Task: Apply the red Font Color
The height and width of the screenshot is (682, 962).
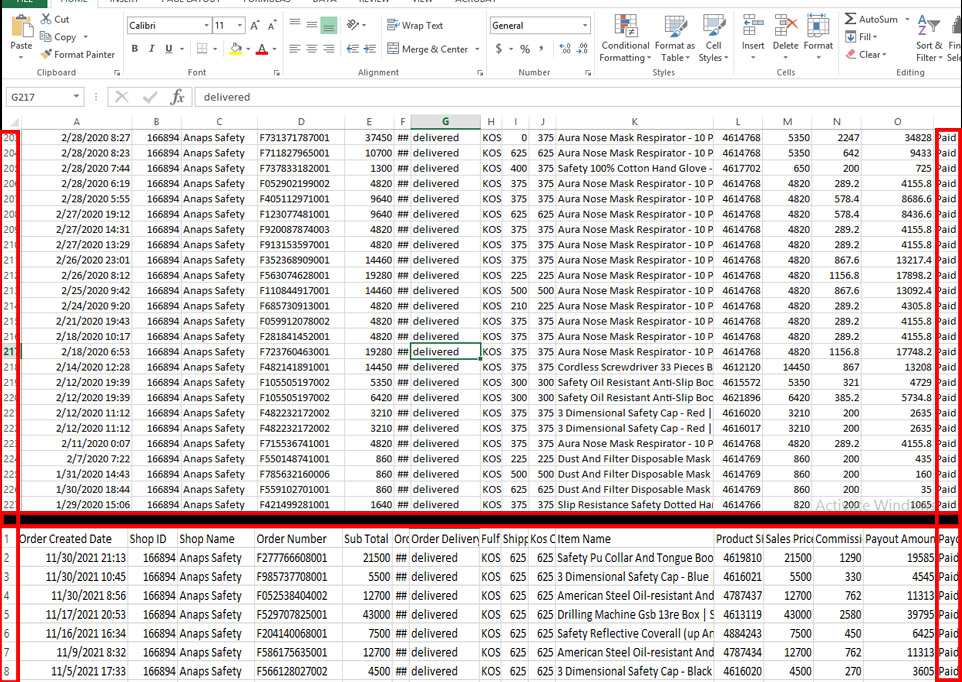Action: tap(262, 49)
